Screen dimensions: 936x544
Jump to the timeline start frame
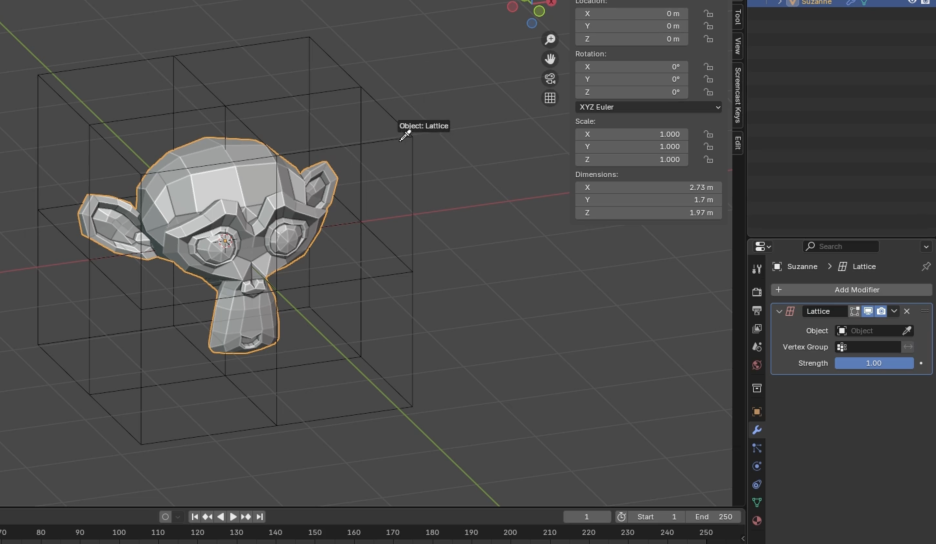tap(195, 517)
